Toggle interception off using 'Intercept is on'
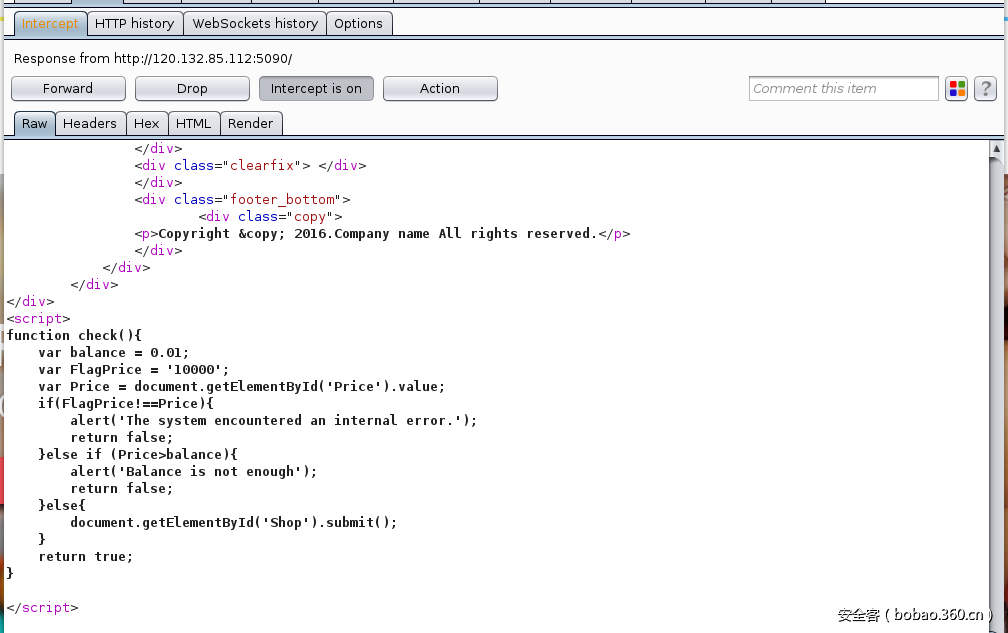1008x633 pixels. [x=316, y=88]
